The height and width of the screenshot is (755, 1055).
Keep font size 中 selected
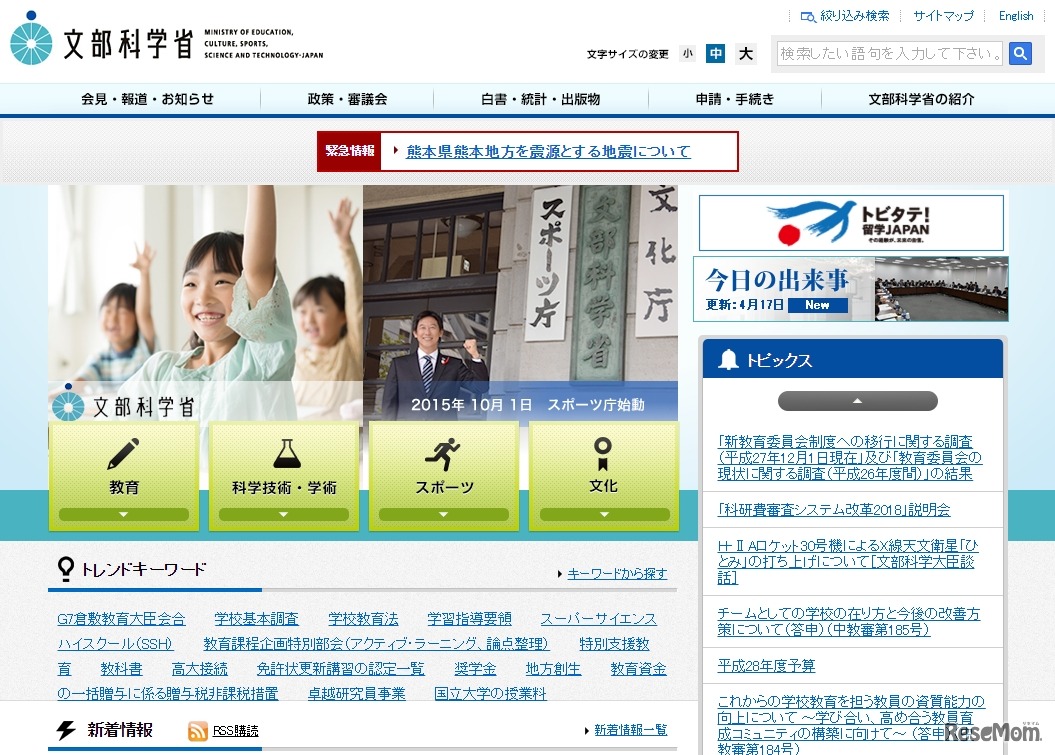716,53
